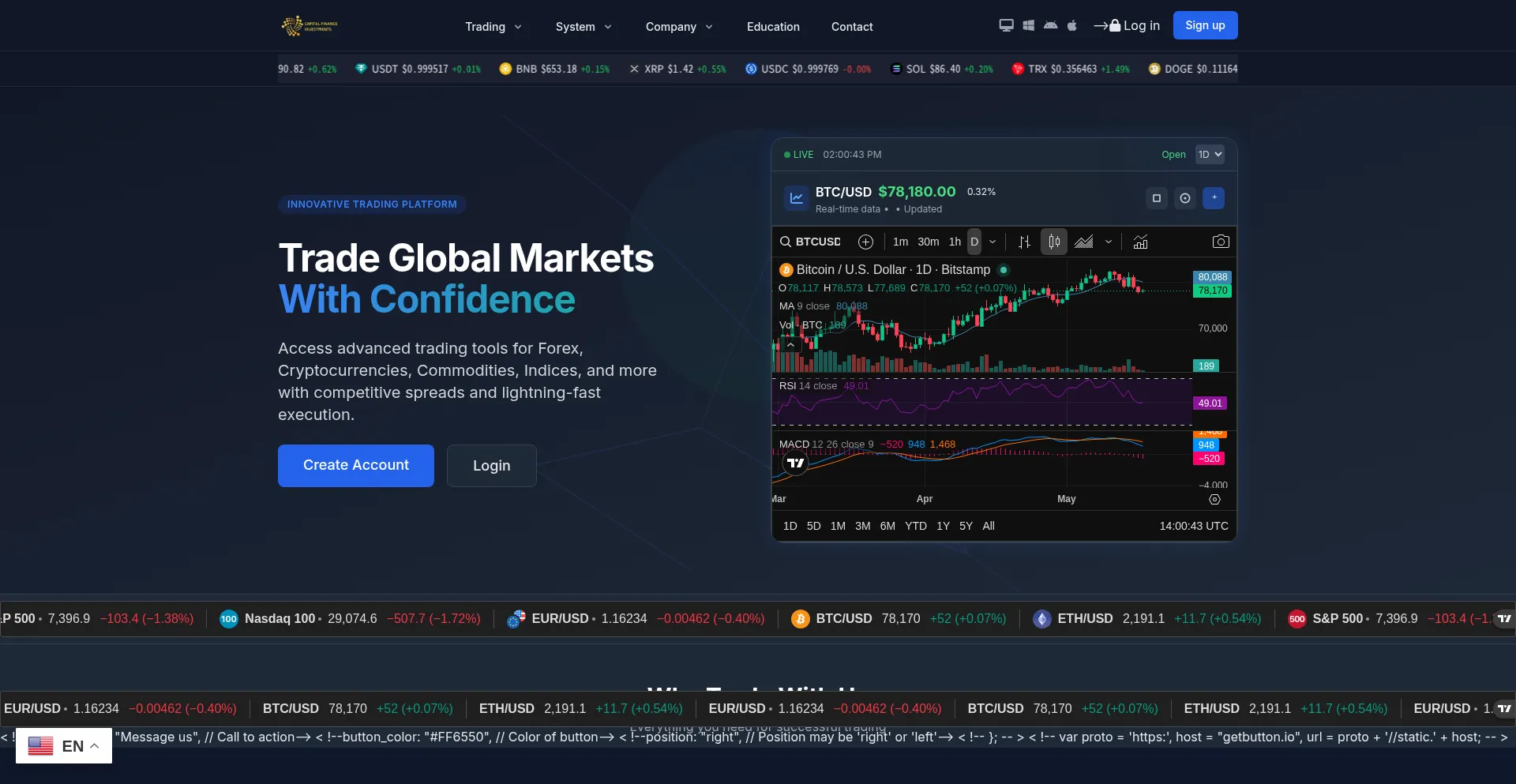Set chart range to 6M
The image size is (1516, 784).
tap(887, 526)
